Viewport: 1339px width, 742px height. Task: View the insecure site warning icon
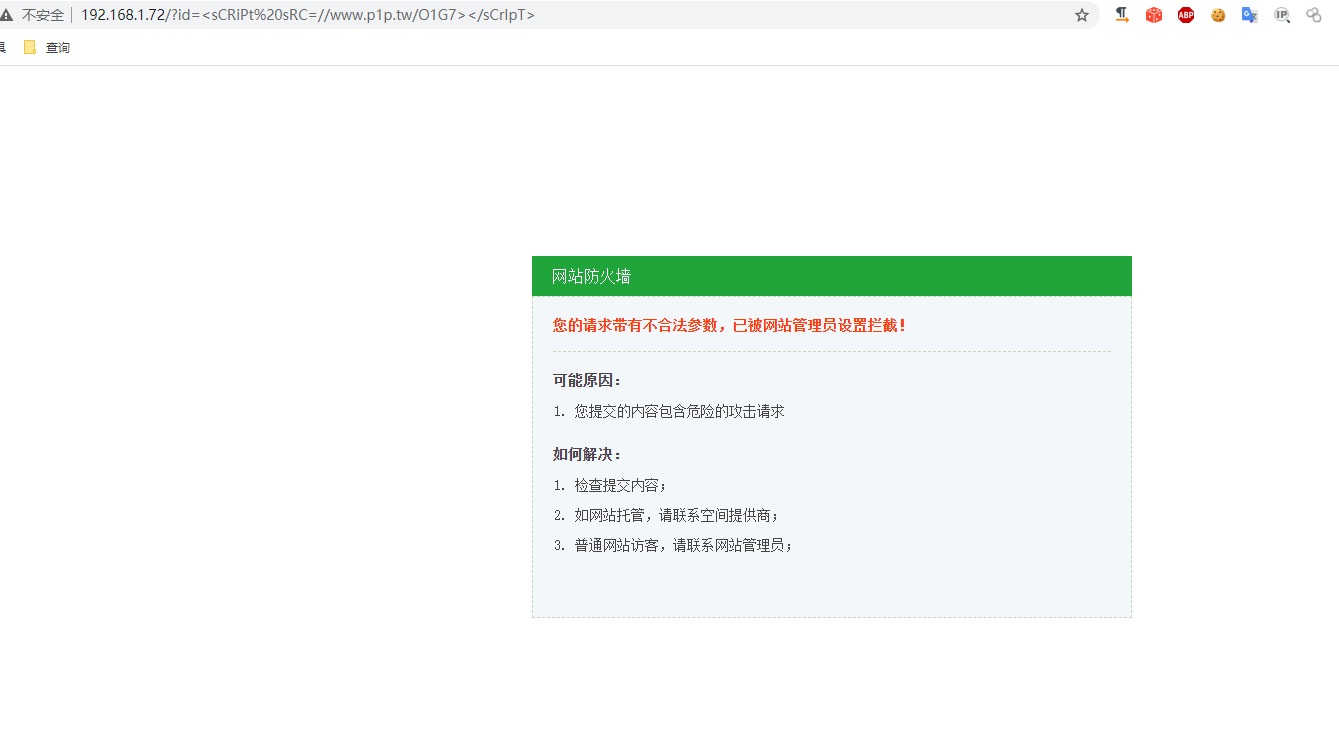[x=7, y=15]
